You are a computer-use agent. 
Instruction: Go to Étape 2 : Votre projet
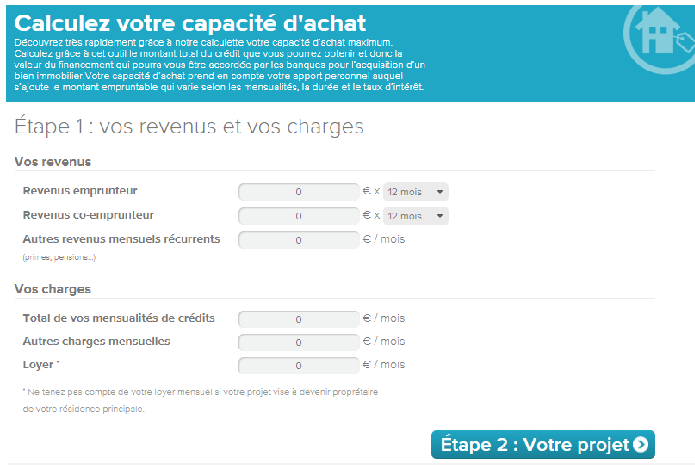click(543, 445)
